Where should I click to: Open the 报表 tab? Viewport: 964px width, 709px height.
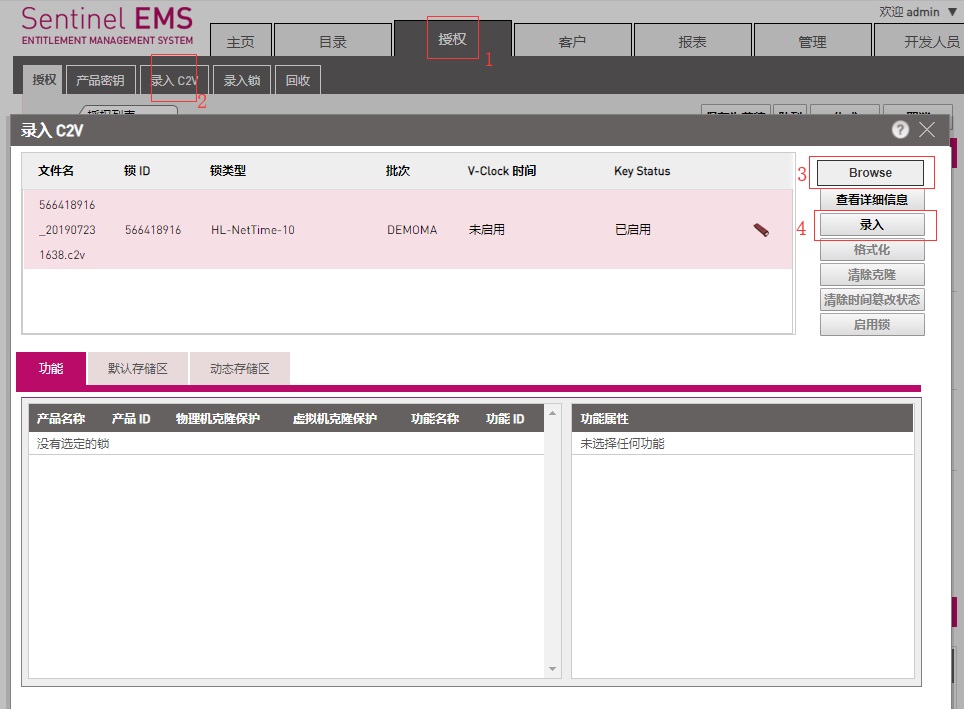click(692, 42)
